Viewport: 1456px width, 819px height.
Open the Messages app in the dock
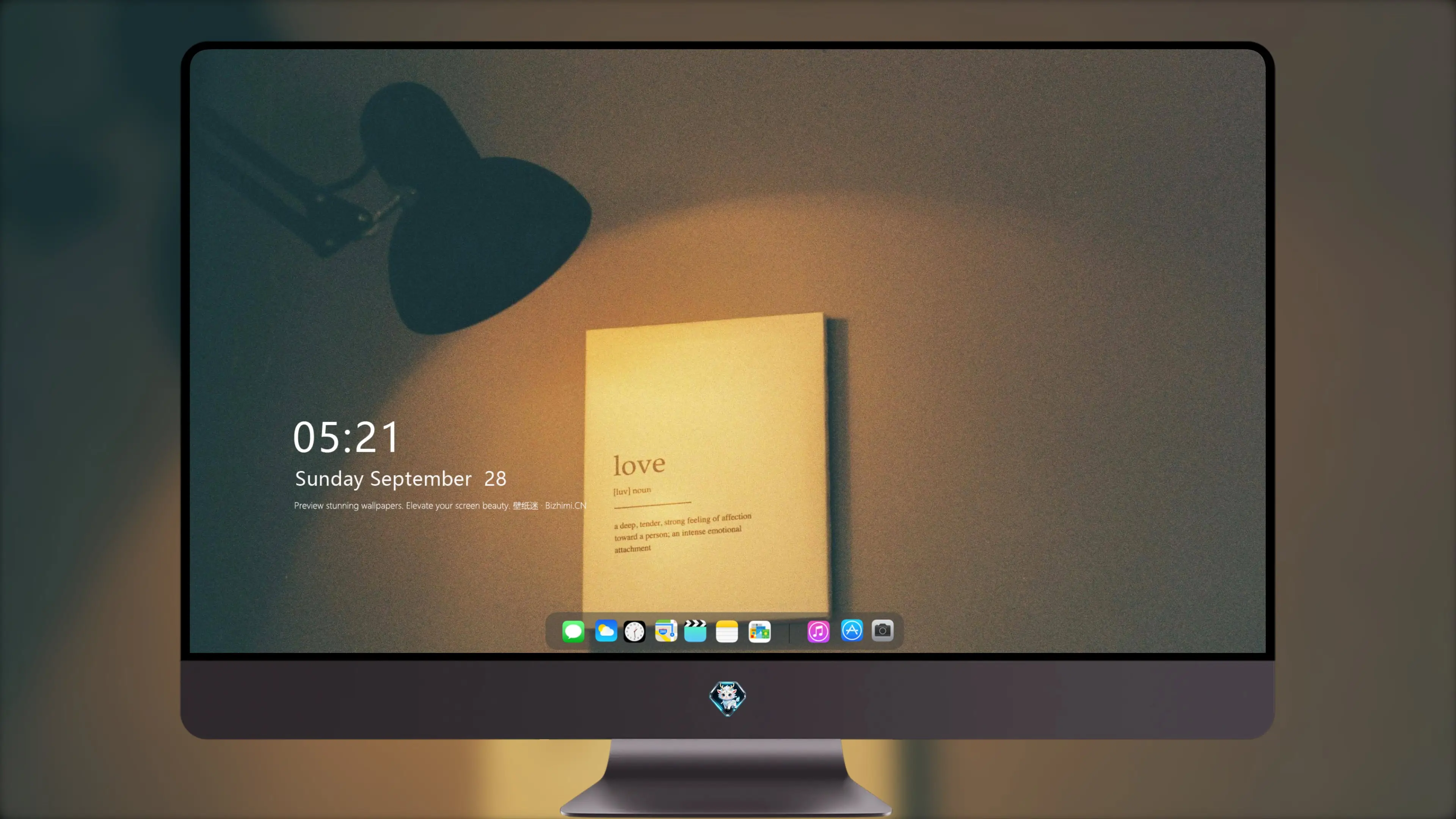573,631
